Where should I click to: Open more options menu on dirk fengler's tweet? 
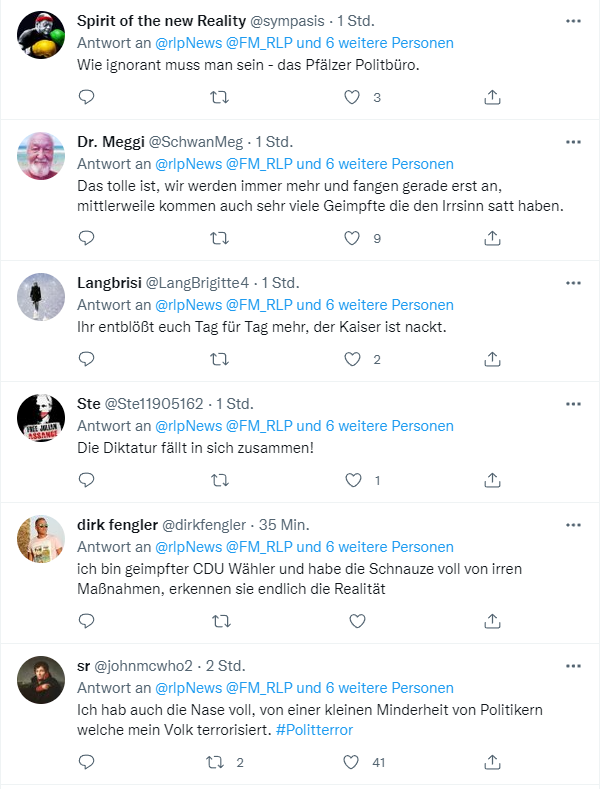coord(573,524)
